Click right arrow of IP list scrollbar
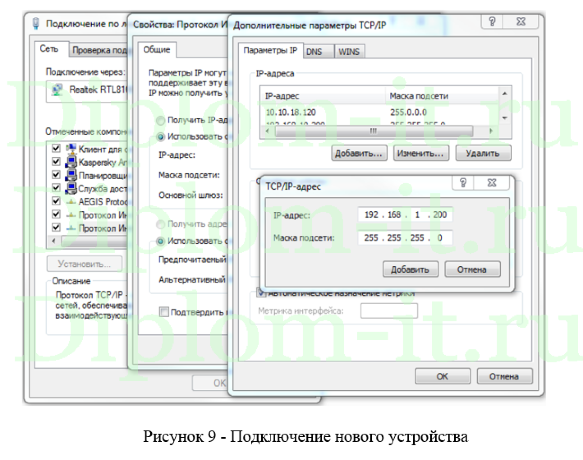 pos(492,131)
